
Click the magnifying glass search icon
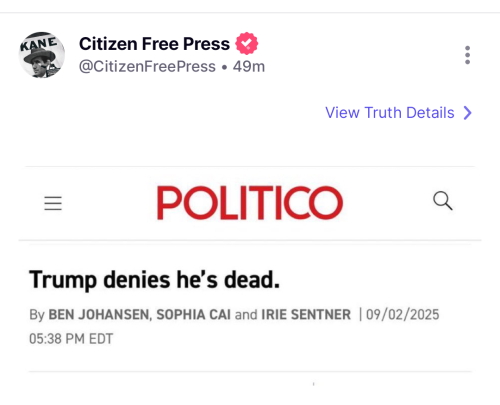(443, 201)
